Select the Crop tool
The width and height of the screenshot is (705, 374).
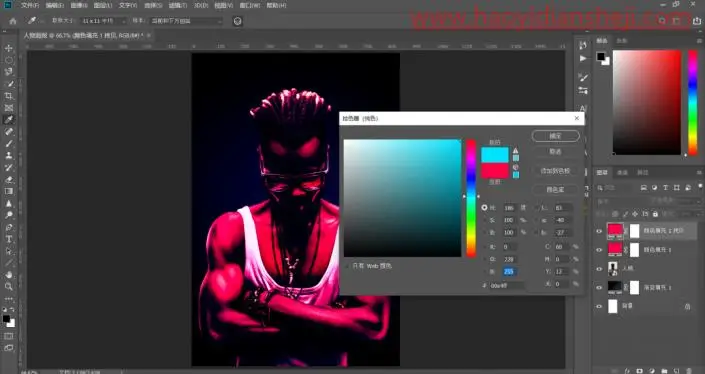point(9,96)
